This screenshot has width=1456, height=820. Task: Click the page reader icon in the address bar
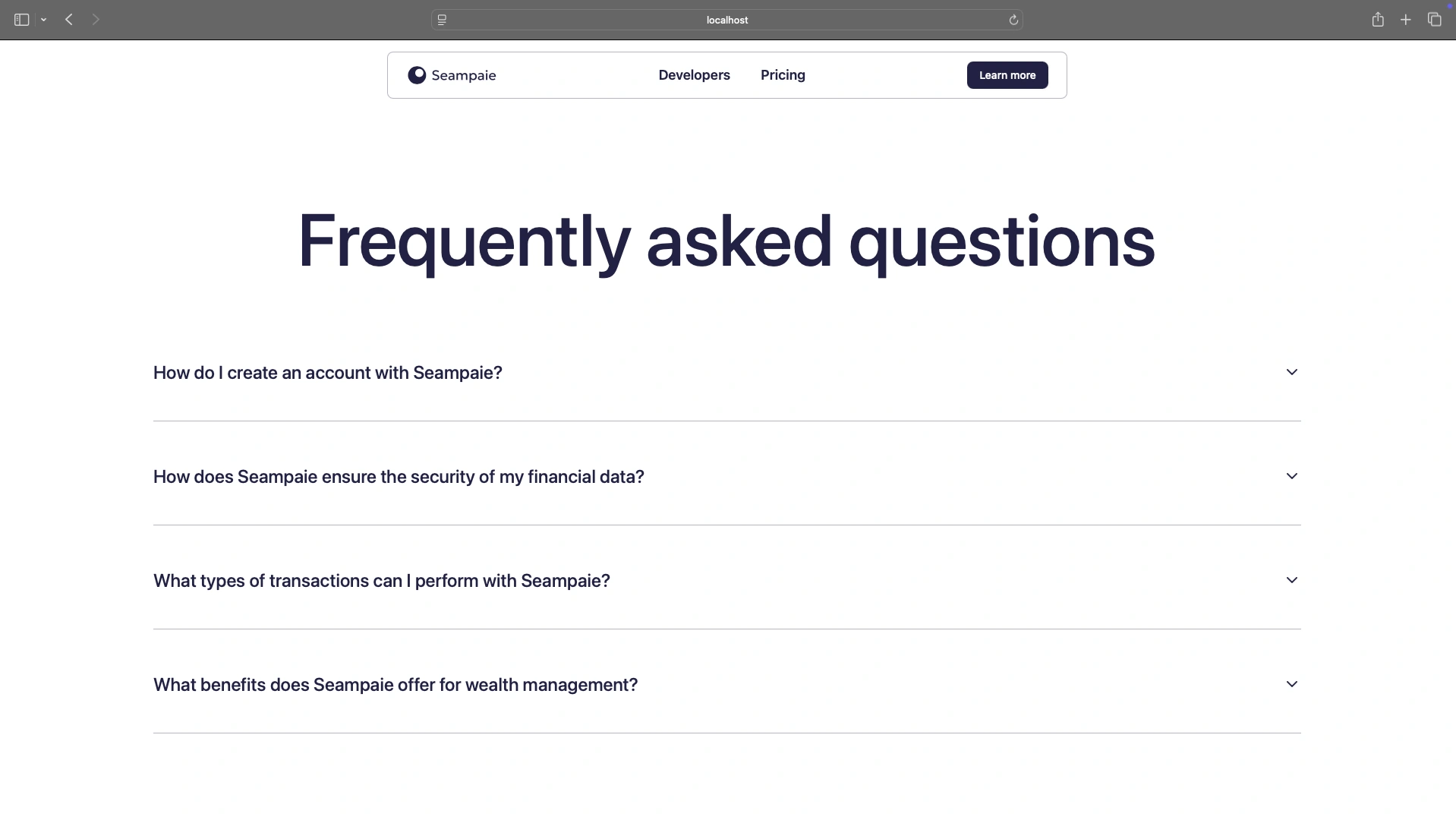tap(442, 20)
